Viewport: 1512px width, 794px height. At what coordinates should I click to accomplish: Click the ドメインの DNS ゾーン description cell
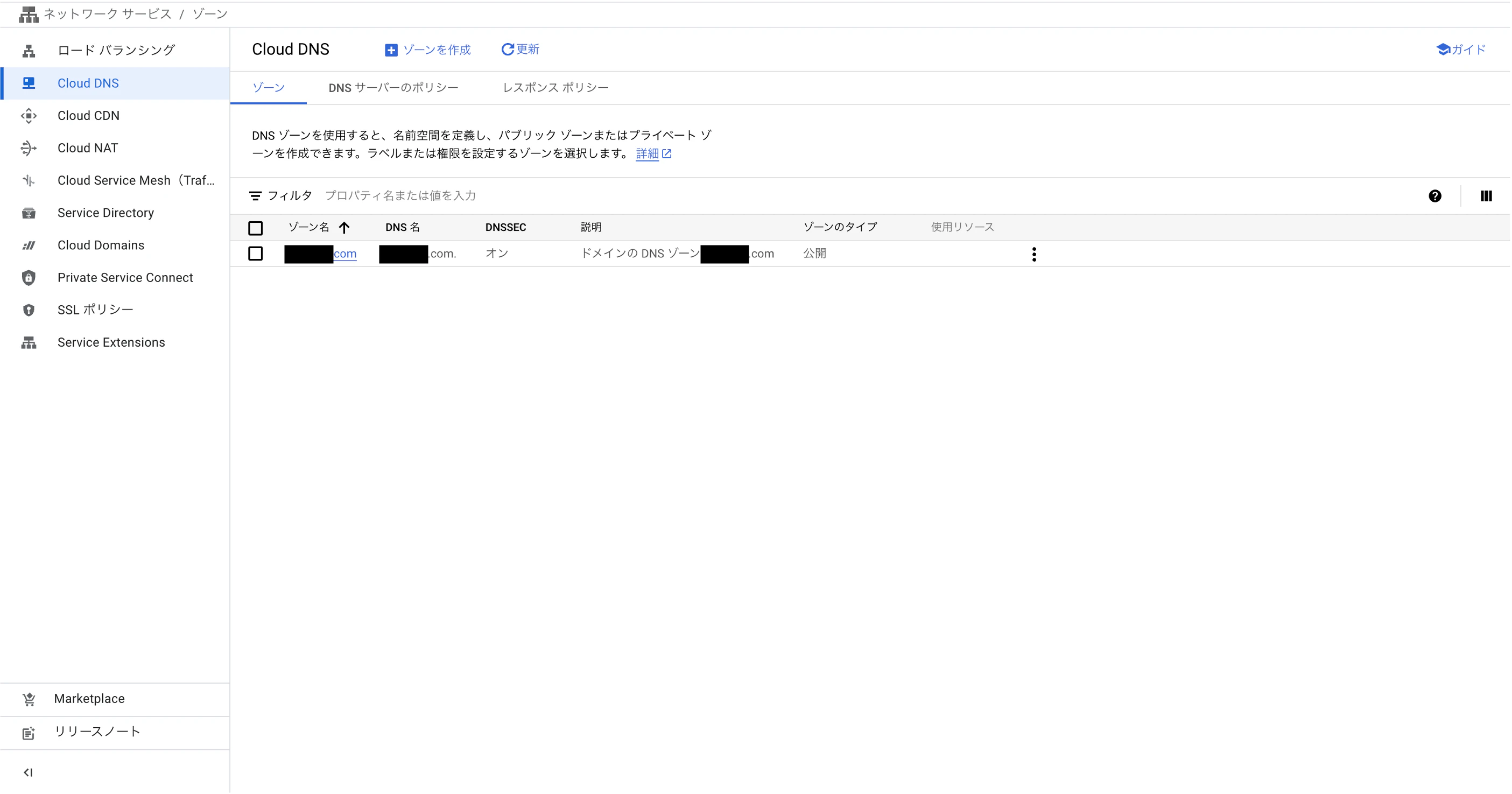(x=677, y=254)
